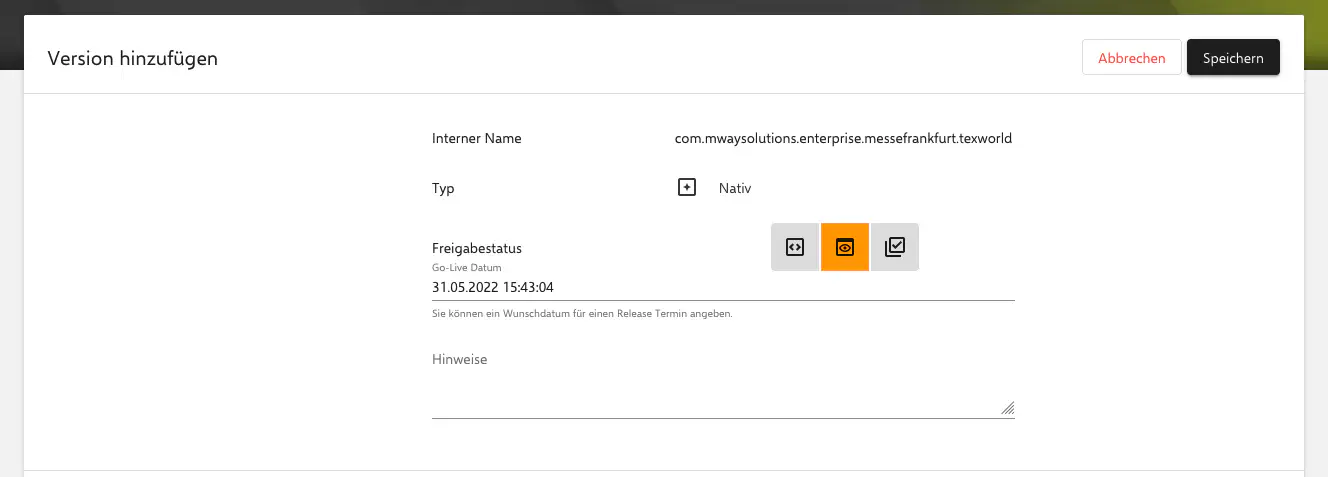Screen dimensions: 1328x477
Task: Click the Hinweise textarea resize handle
Action: point(1007,408)
